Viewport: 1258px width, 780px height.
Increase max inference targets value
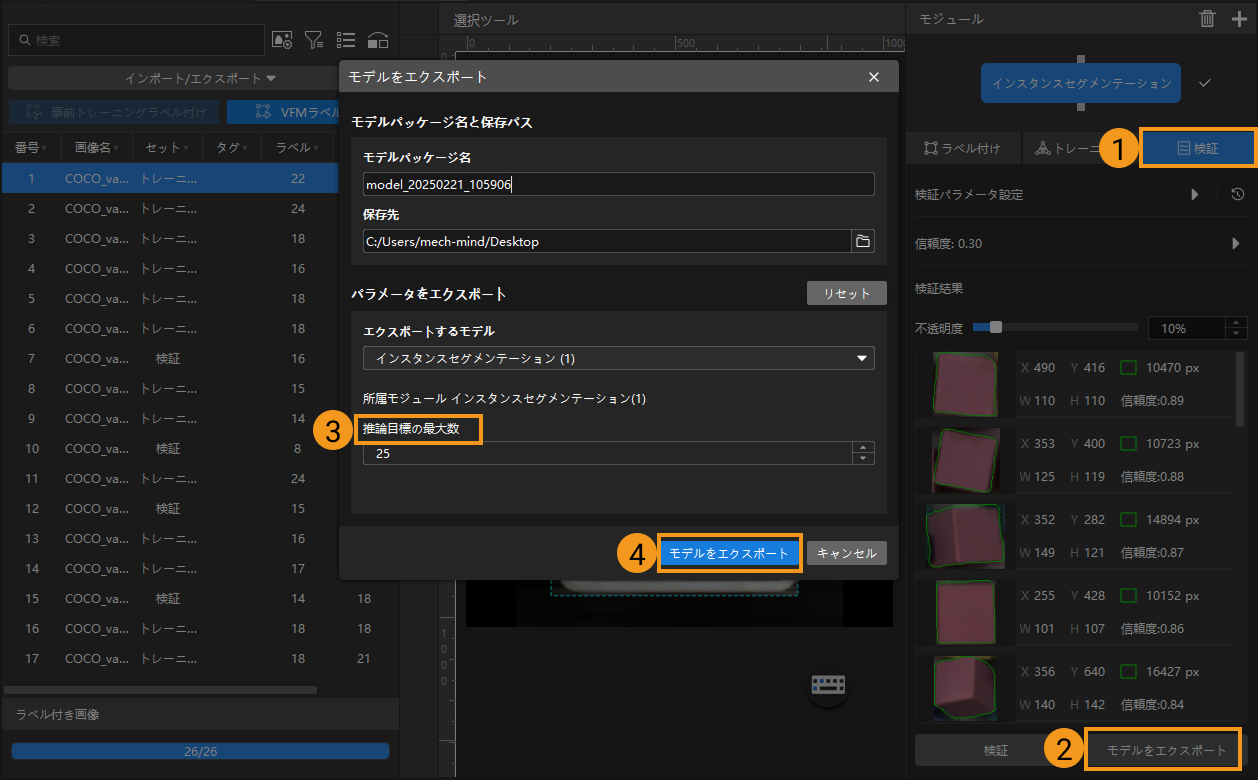863,447
